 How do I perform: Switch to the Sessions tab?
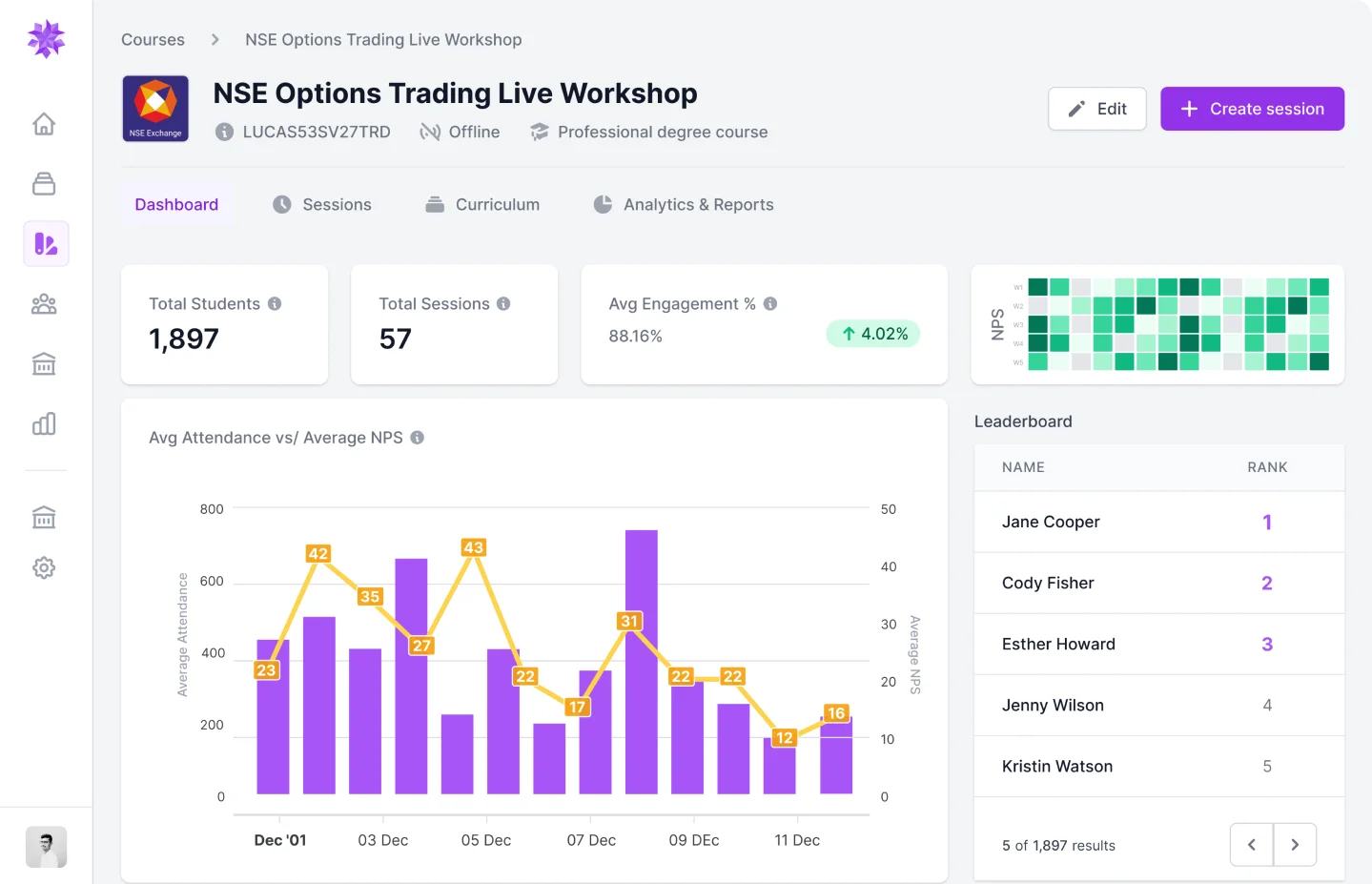point(322,204)
